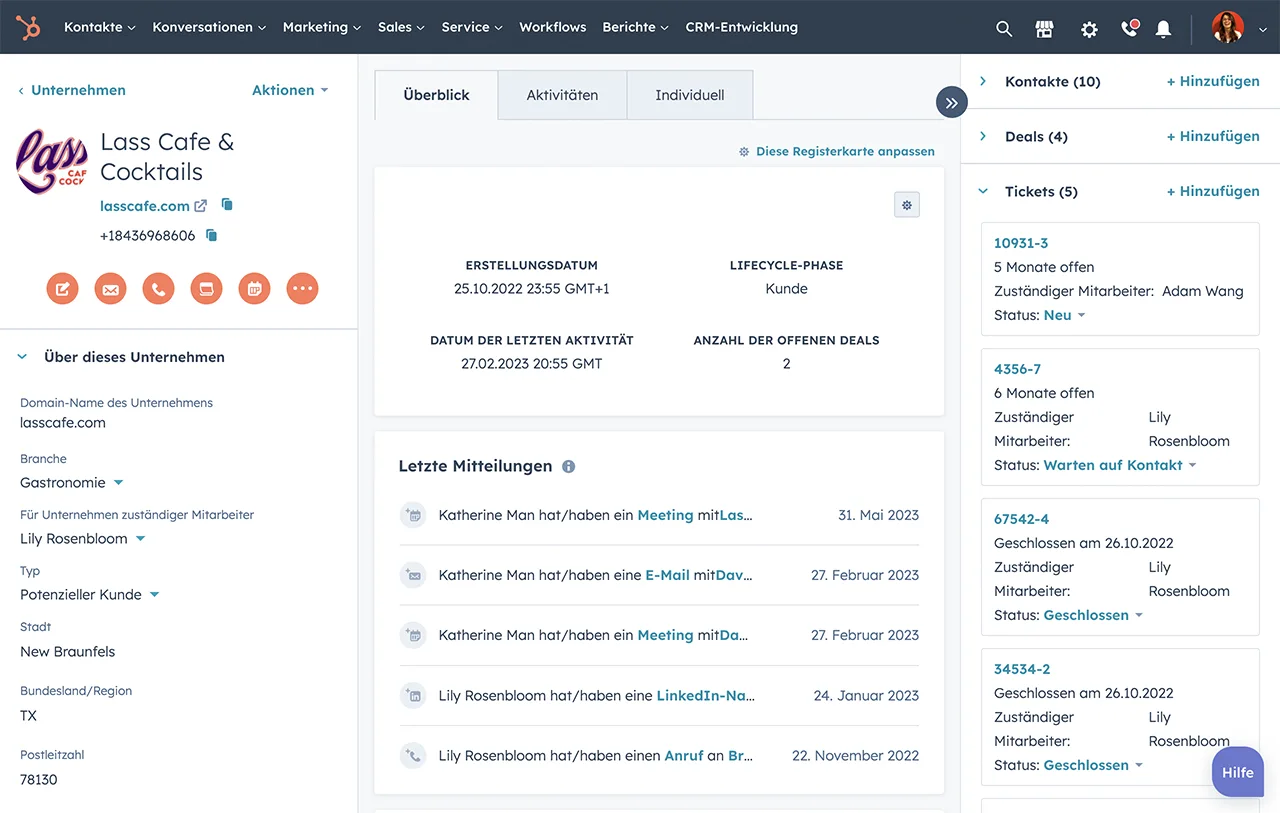Switch to the Aktivitäten tab

click(x=562, y=95)
